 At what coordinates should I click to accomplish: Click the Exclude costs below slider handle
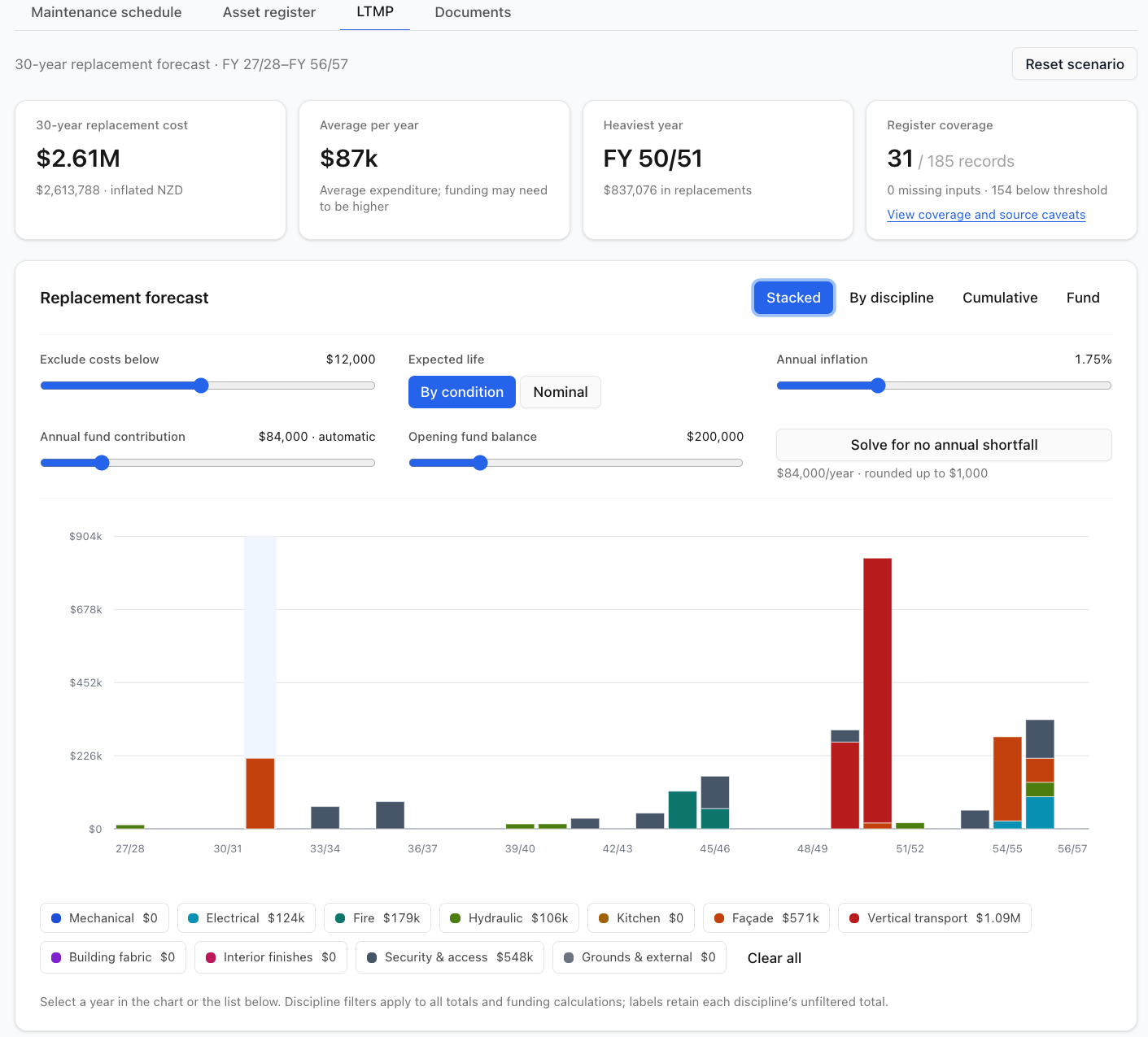point(201,386)
